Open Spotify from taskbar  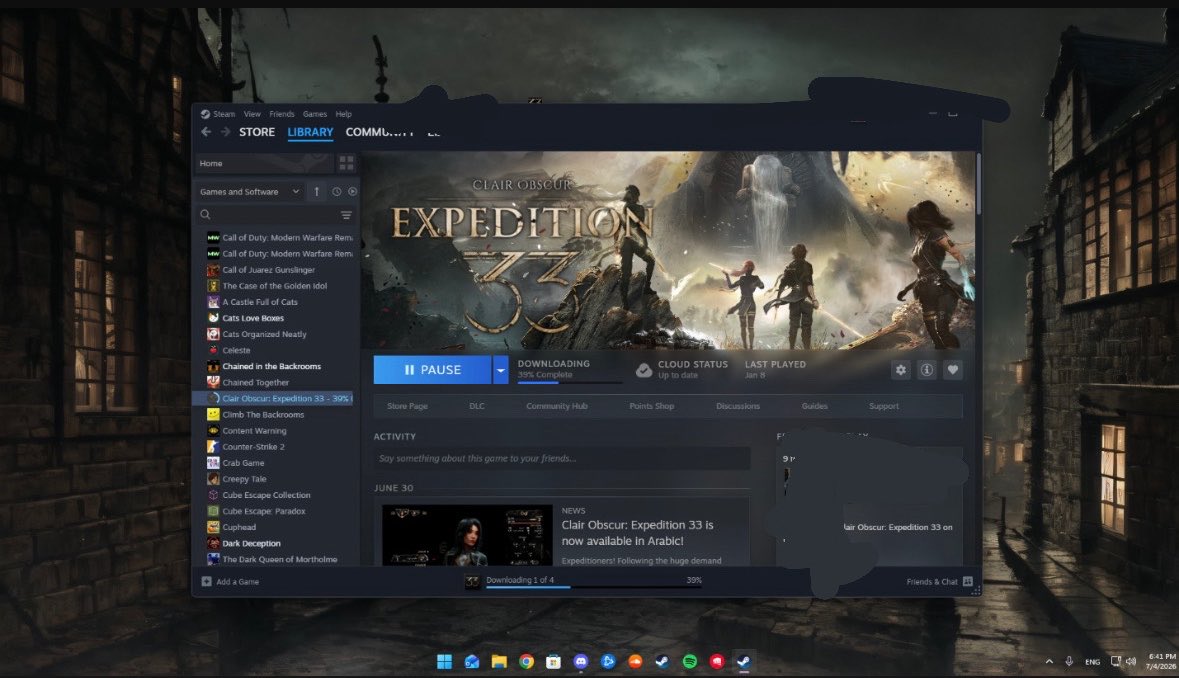point(690,661)
